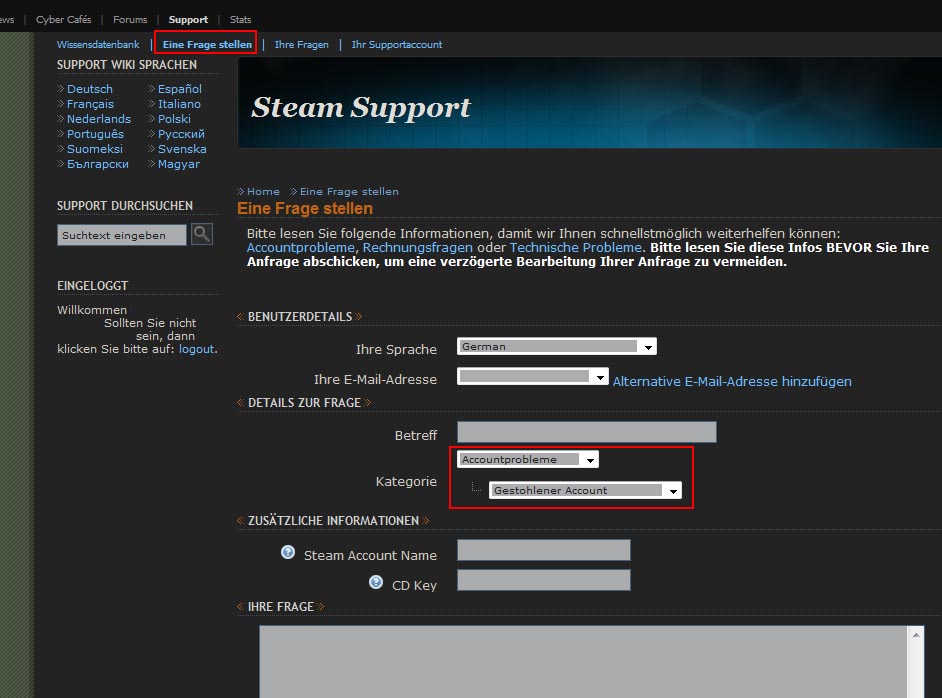Select Português wiki language

coord(95,134)
